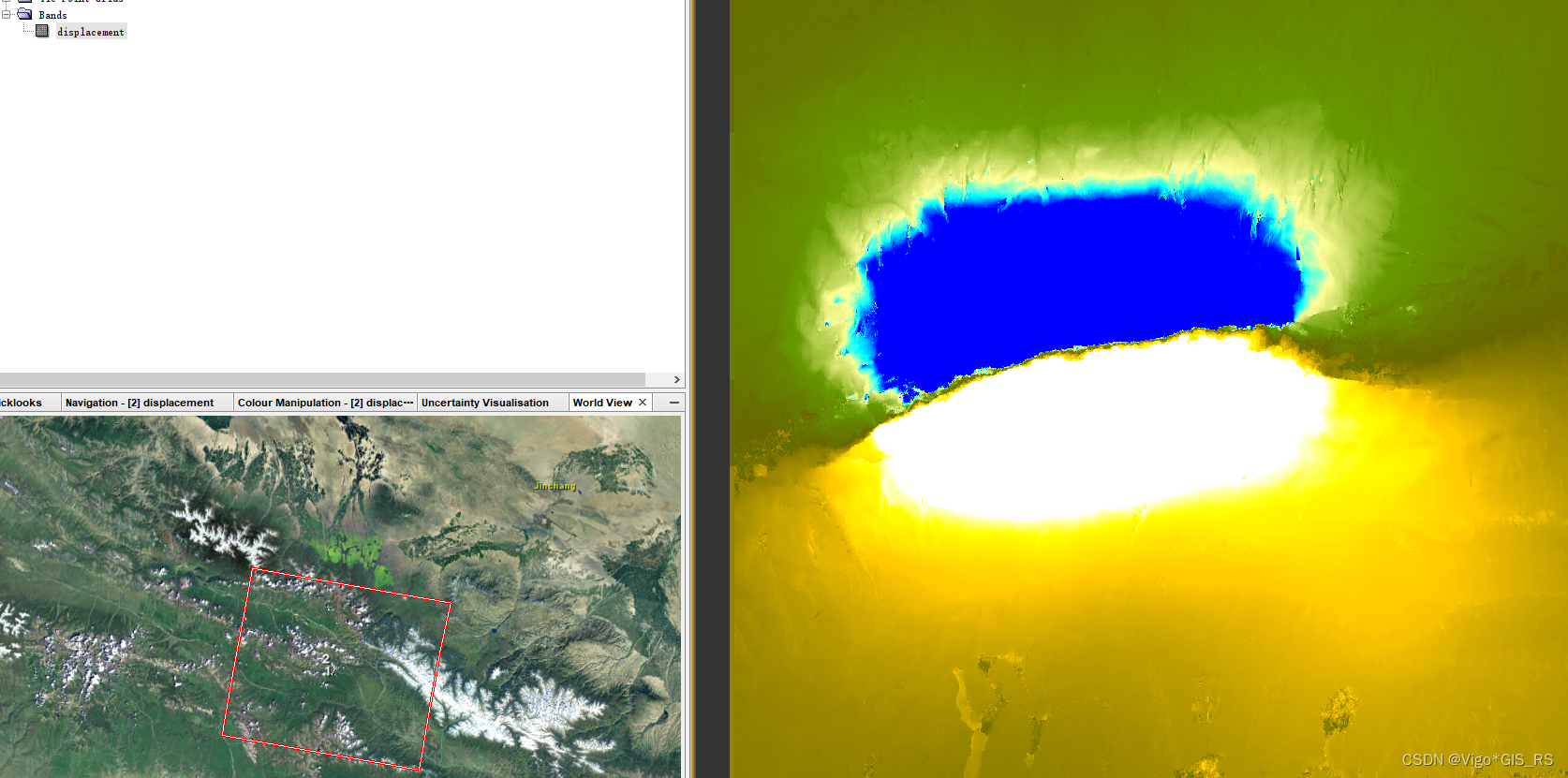Click the product tree horizontal scrollbar track
The height and width of the screenshot is (778, 1568).
pos(322,379)
